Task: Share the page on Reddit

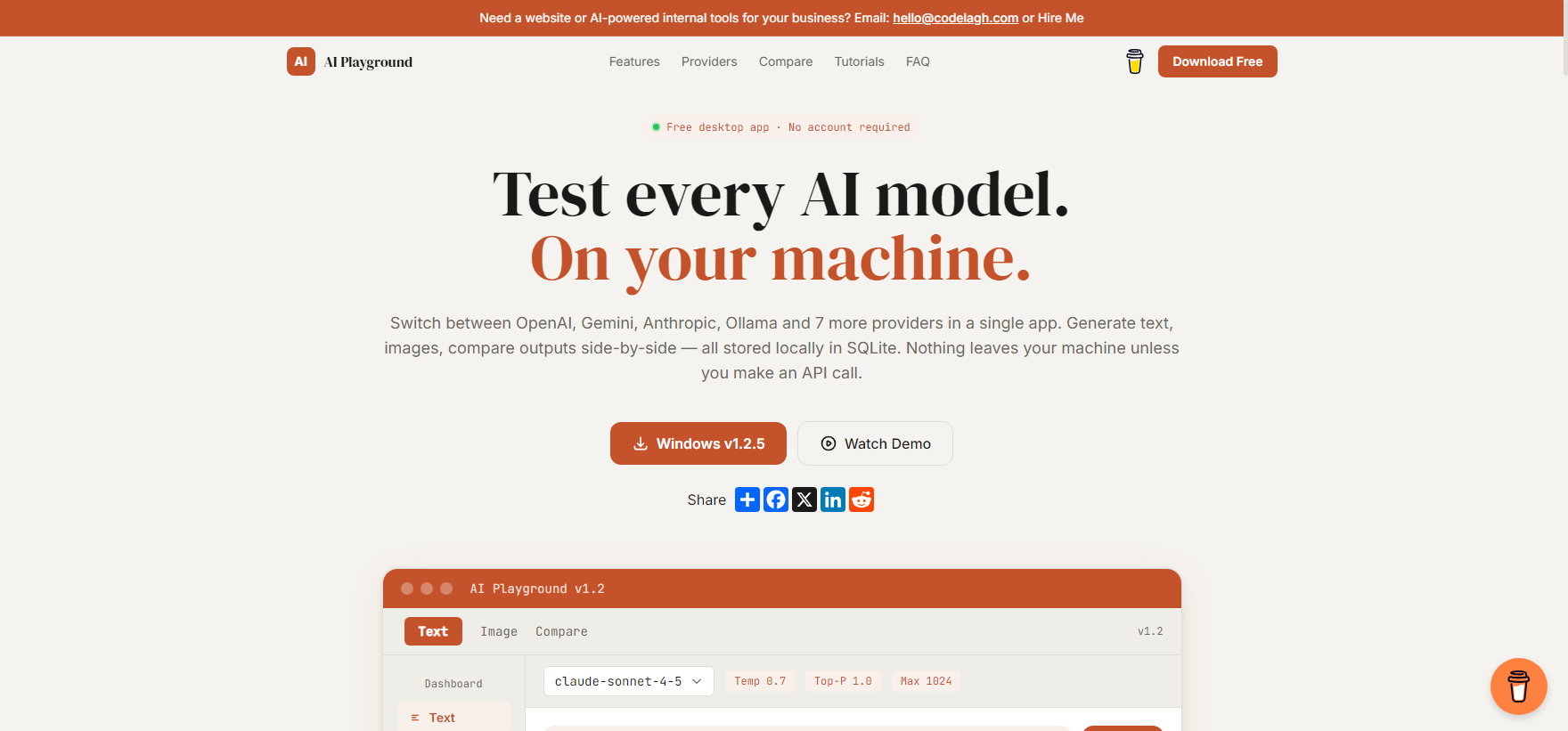Action: 862,500
